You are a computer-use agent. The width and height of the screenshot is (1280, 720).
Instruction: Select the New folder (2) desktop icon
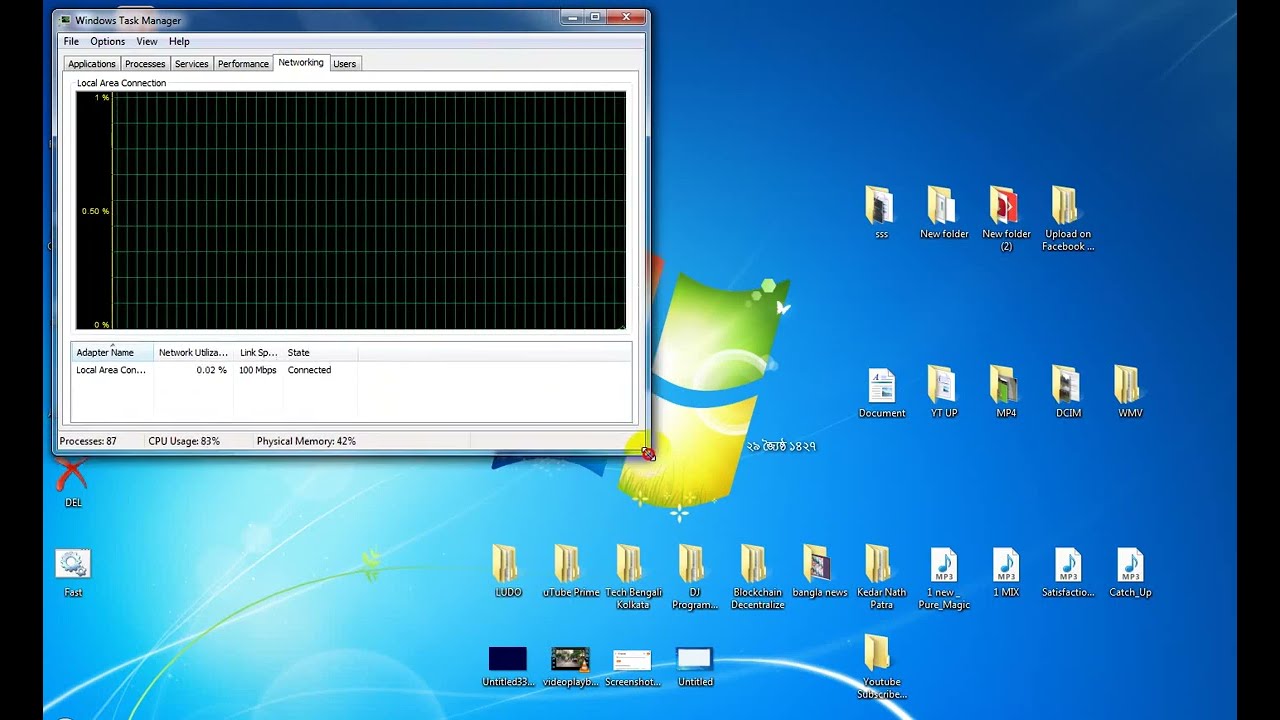pos(1006,218)
